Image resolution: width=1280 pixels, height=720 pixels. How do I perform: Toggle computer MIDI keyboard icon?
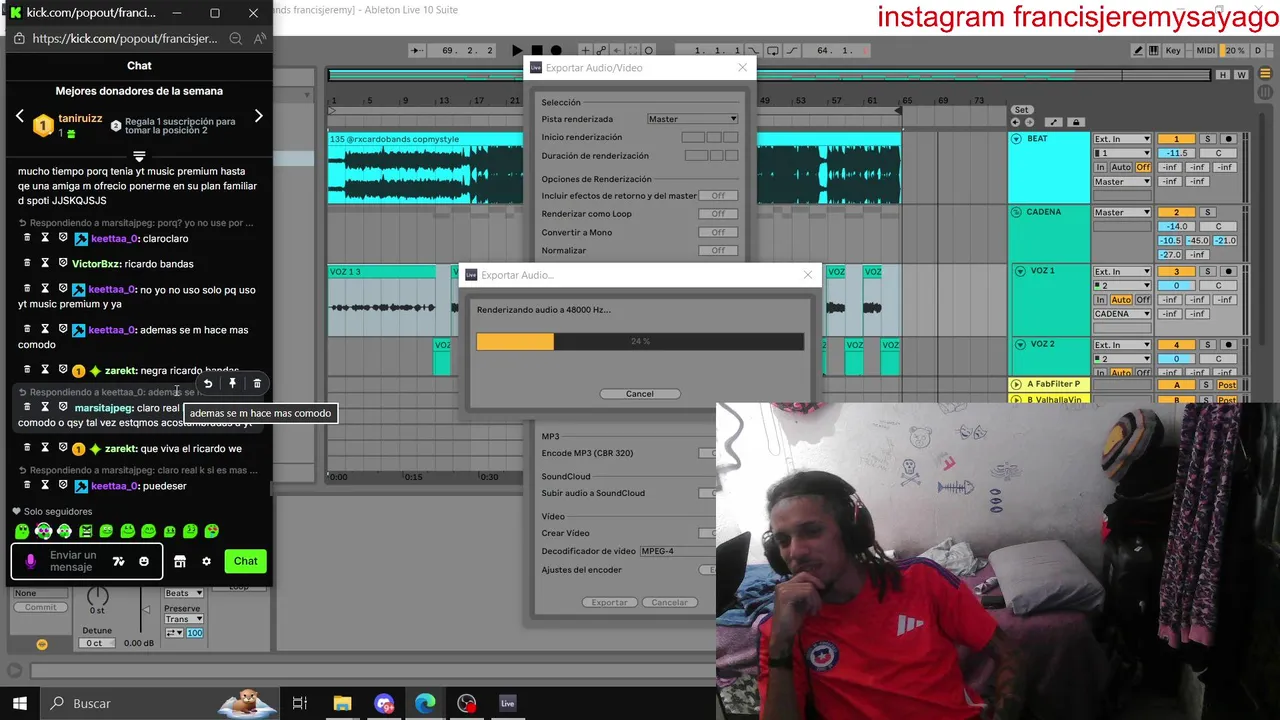pyautogui.click(x=1154, y=50)
